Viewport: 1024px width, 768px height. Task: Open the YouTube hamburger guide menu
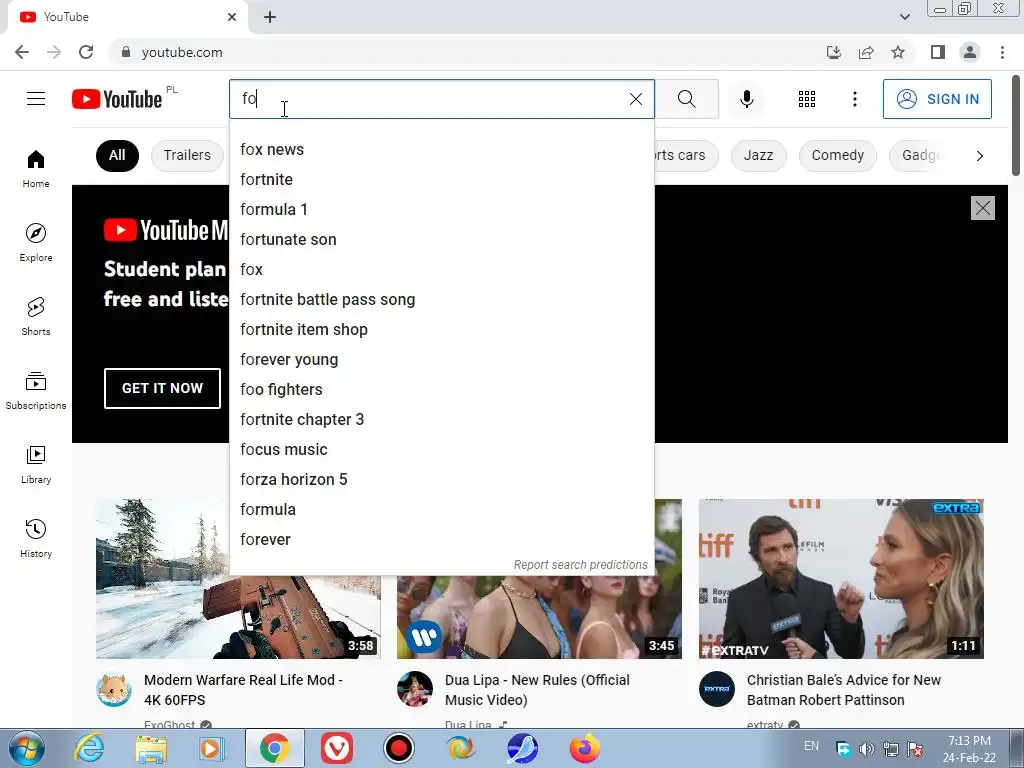coord(36,99)
